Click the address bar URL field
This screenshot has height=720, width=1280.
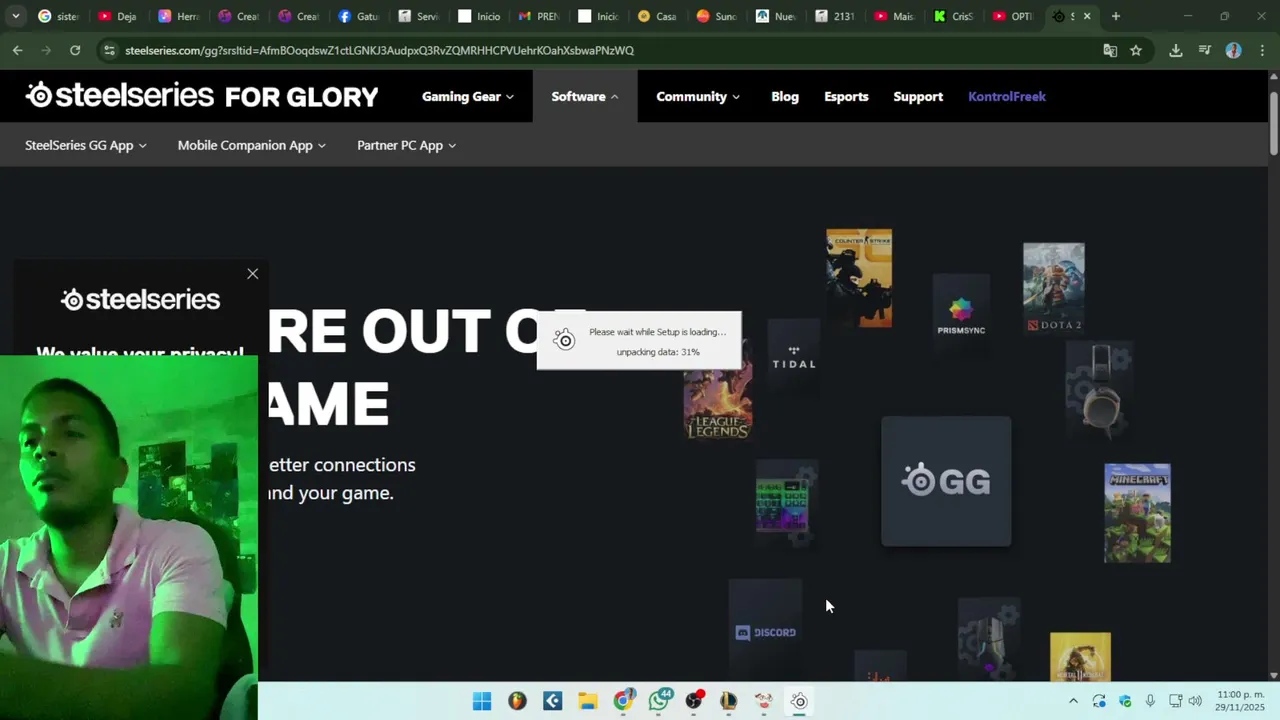(600, 50)
